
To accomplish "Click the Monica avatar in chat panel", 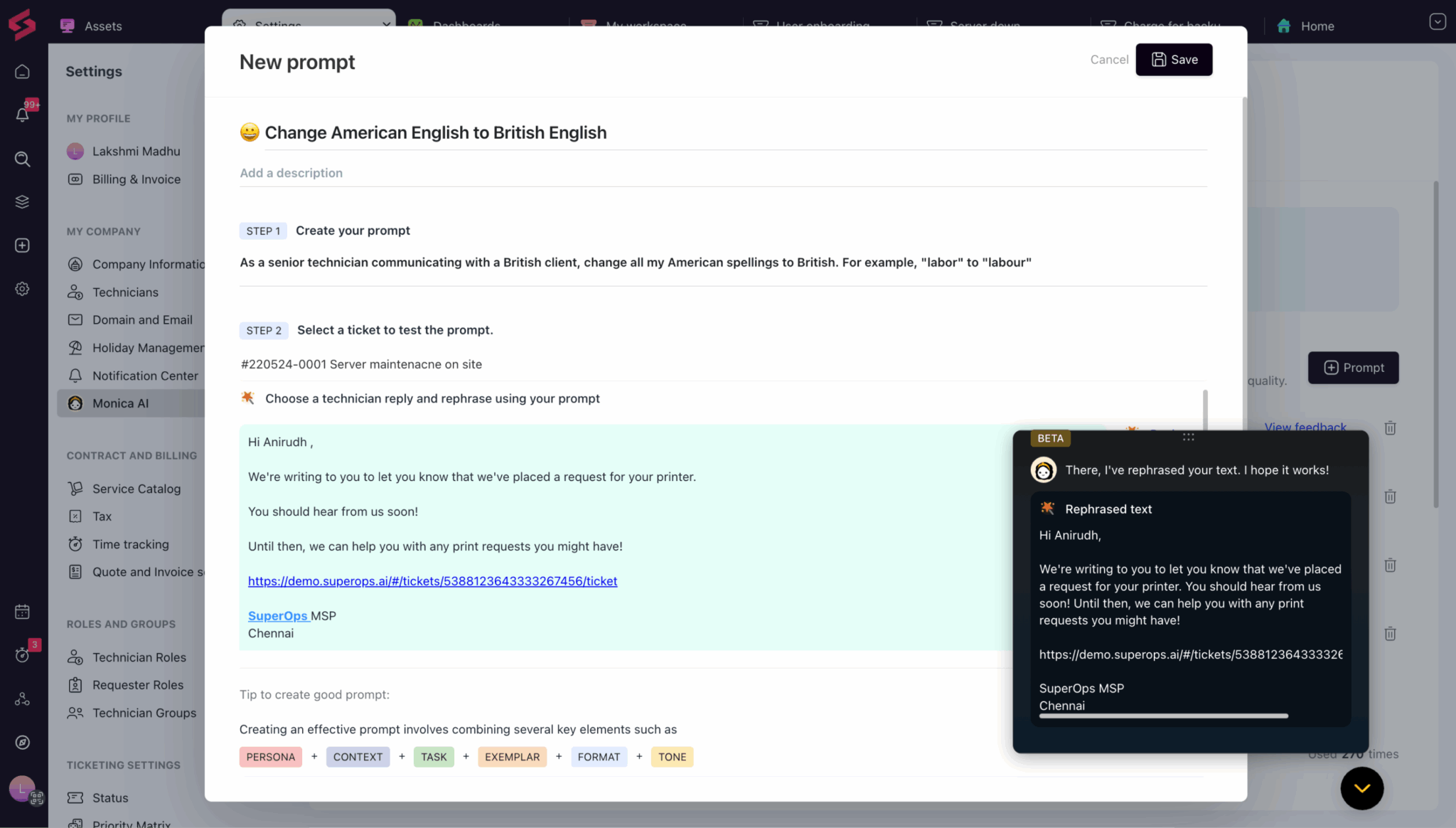I will [x=1043, y=470].
